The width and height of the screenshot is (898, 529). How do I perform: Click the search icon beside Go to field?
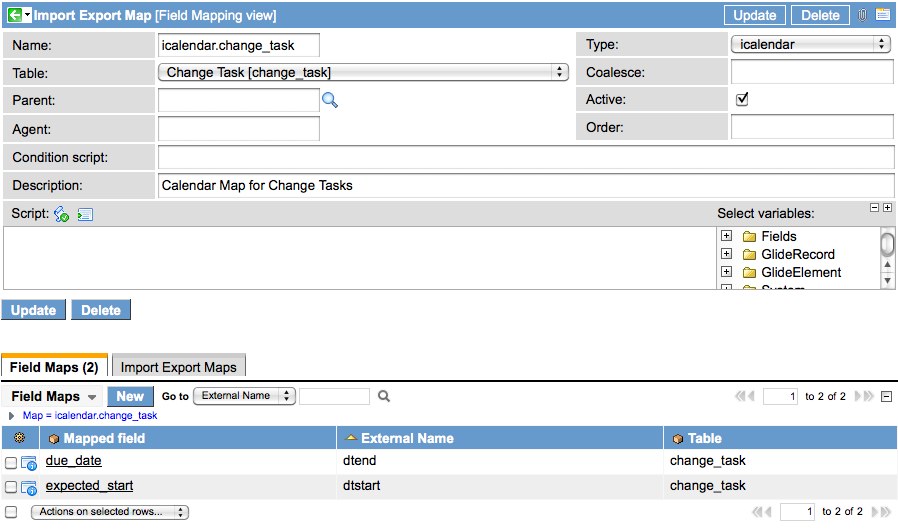click(x=384, y=396)
